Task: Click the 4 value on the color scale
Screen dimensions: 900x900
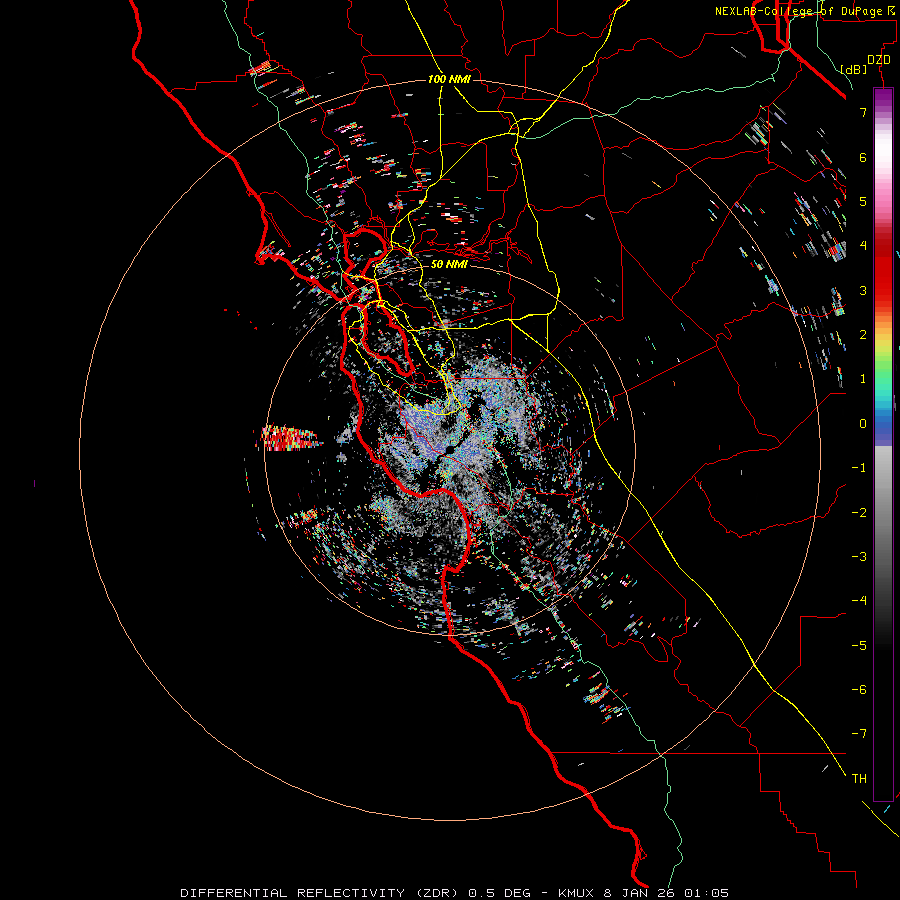Action: pos(863,246)
